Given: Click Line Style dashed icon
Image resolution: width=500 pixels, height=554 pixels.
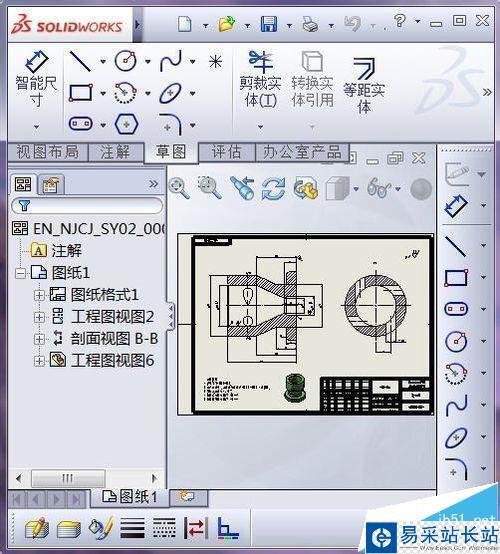Looking at the screenshot, I should pyautogui.click(x=164, y=528).
